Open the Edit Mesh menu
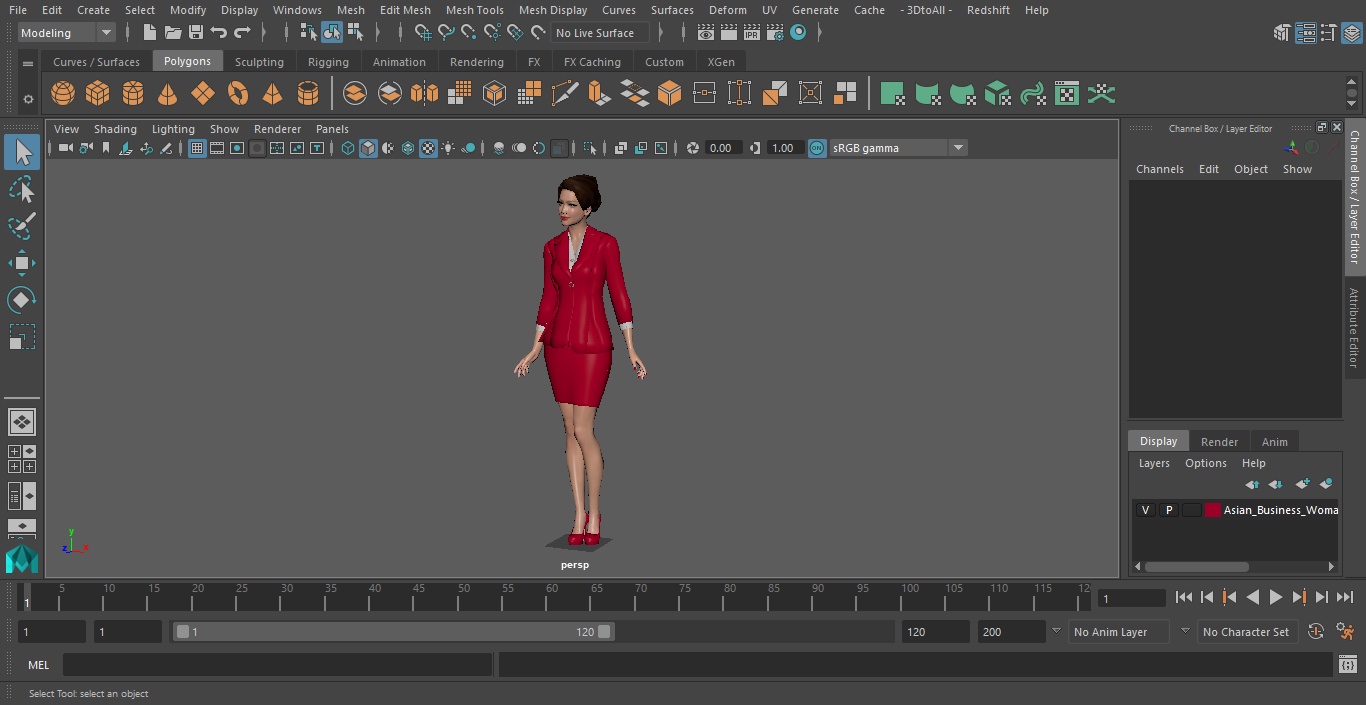The image size is (1366, 705). pyautogui.click(x=405, y=10)
